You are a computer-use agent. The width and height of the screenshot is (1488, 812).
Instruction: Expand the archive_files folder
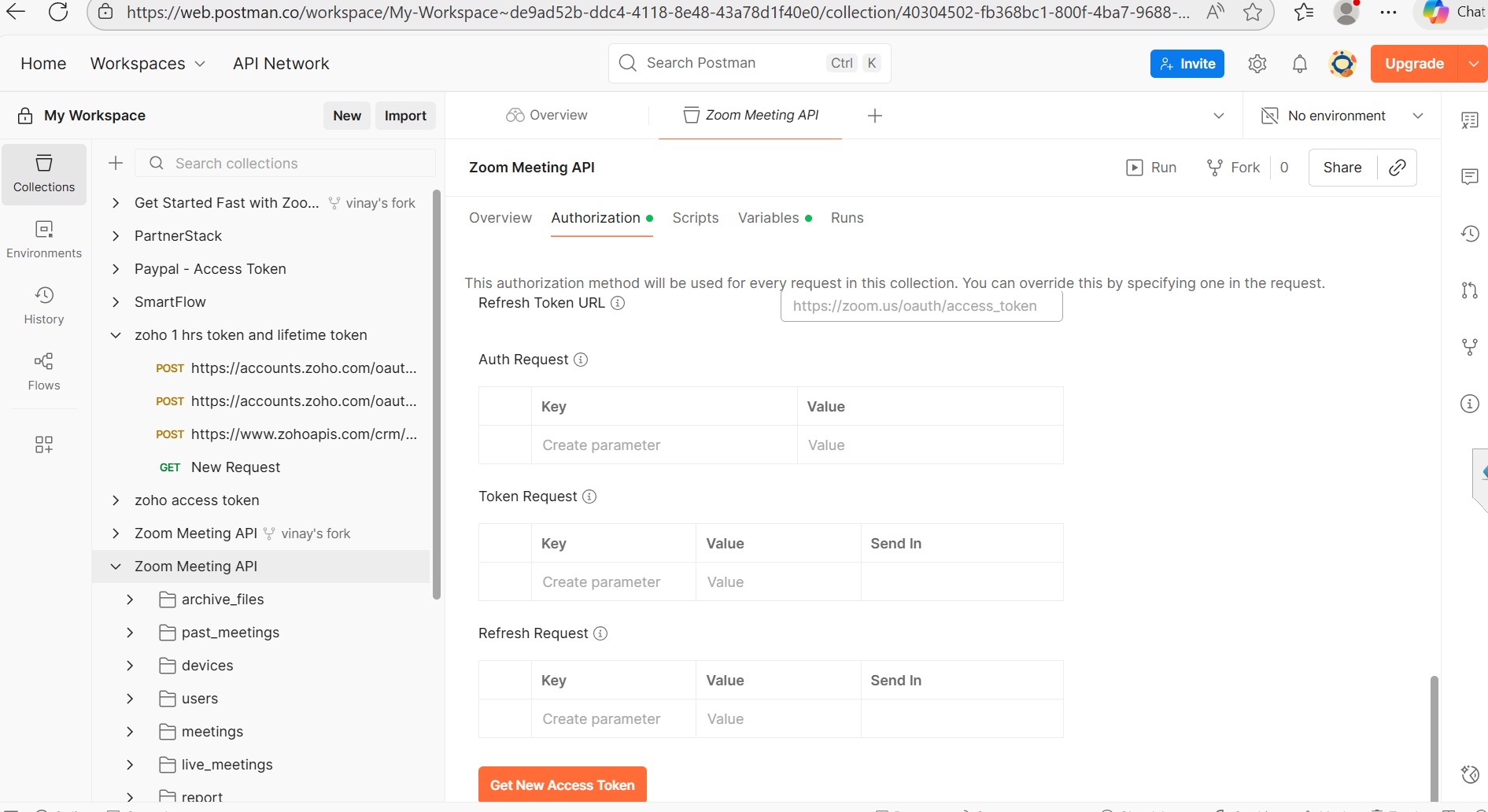point(130,600)
